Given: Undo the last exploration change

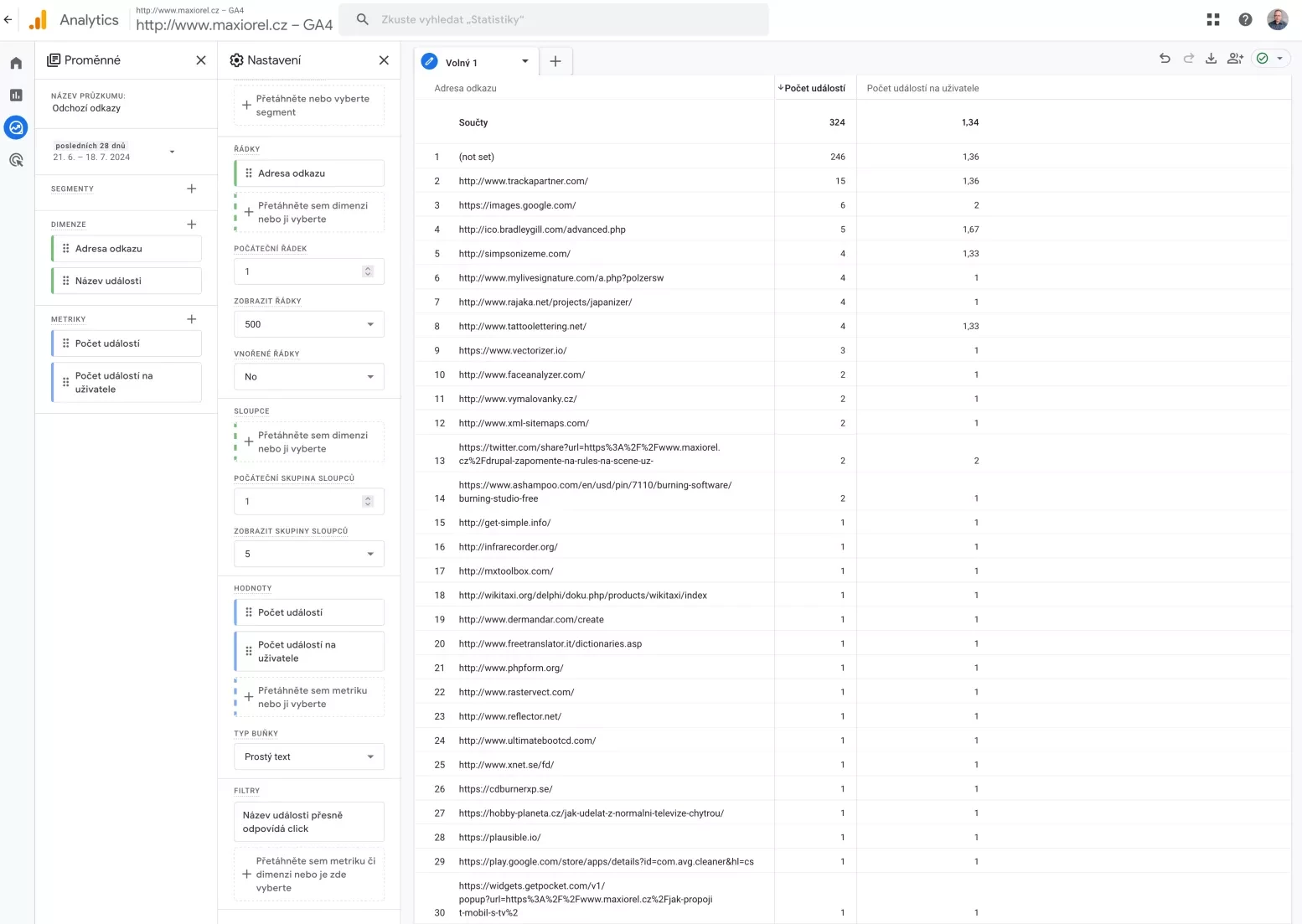Looking at the screenshot, I should (1165, 59).
